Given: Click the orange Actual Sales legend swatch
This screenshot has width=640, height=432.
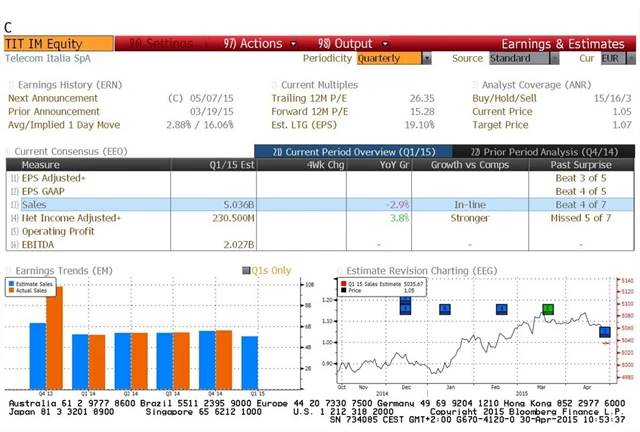Looking at the screenshot, I should [x=12, y=291].
